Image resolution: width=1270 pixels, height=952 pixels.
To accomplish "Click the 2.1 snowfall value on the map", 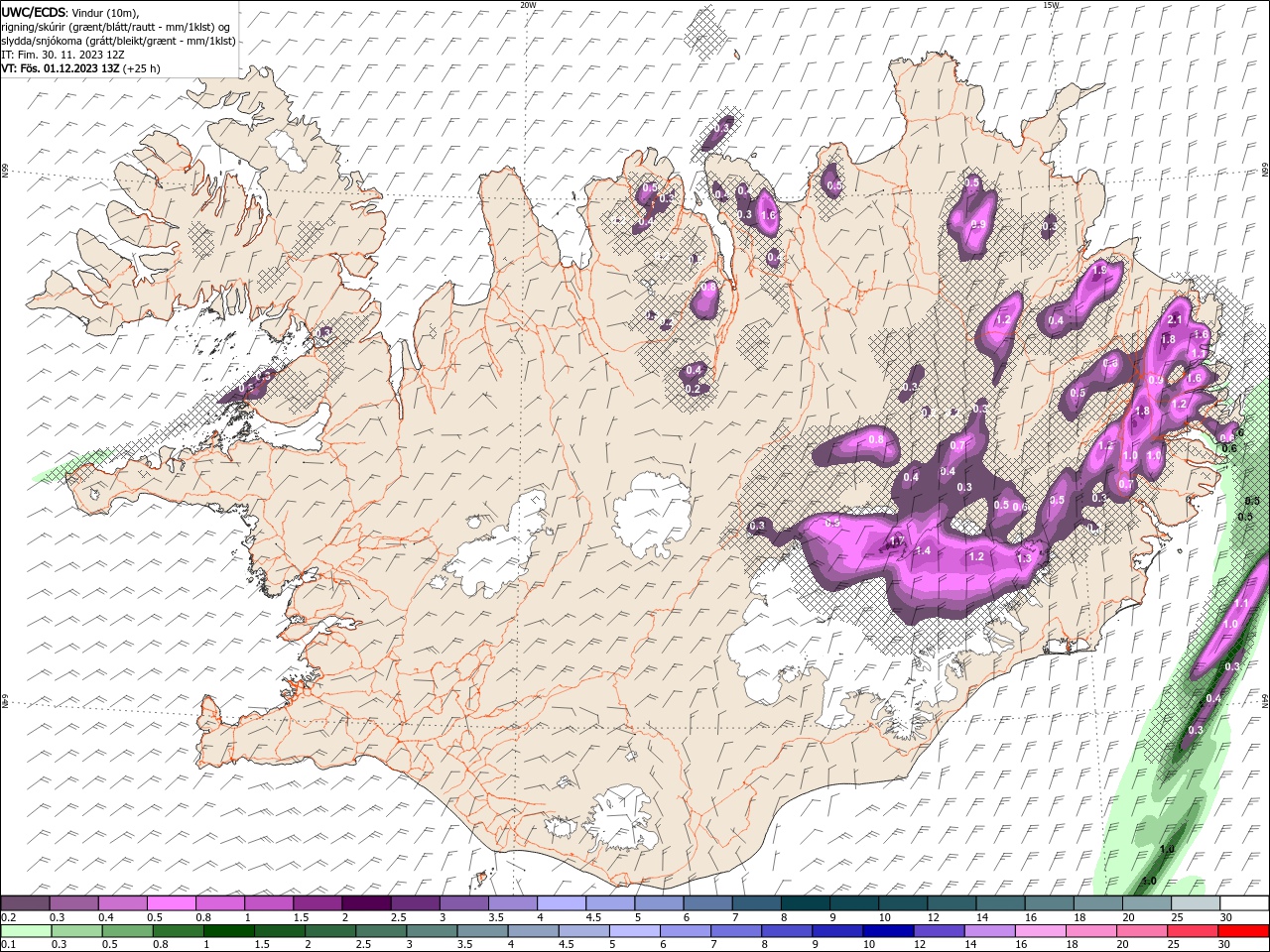I will tap(1175, 319).
